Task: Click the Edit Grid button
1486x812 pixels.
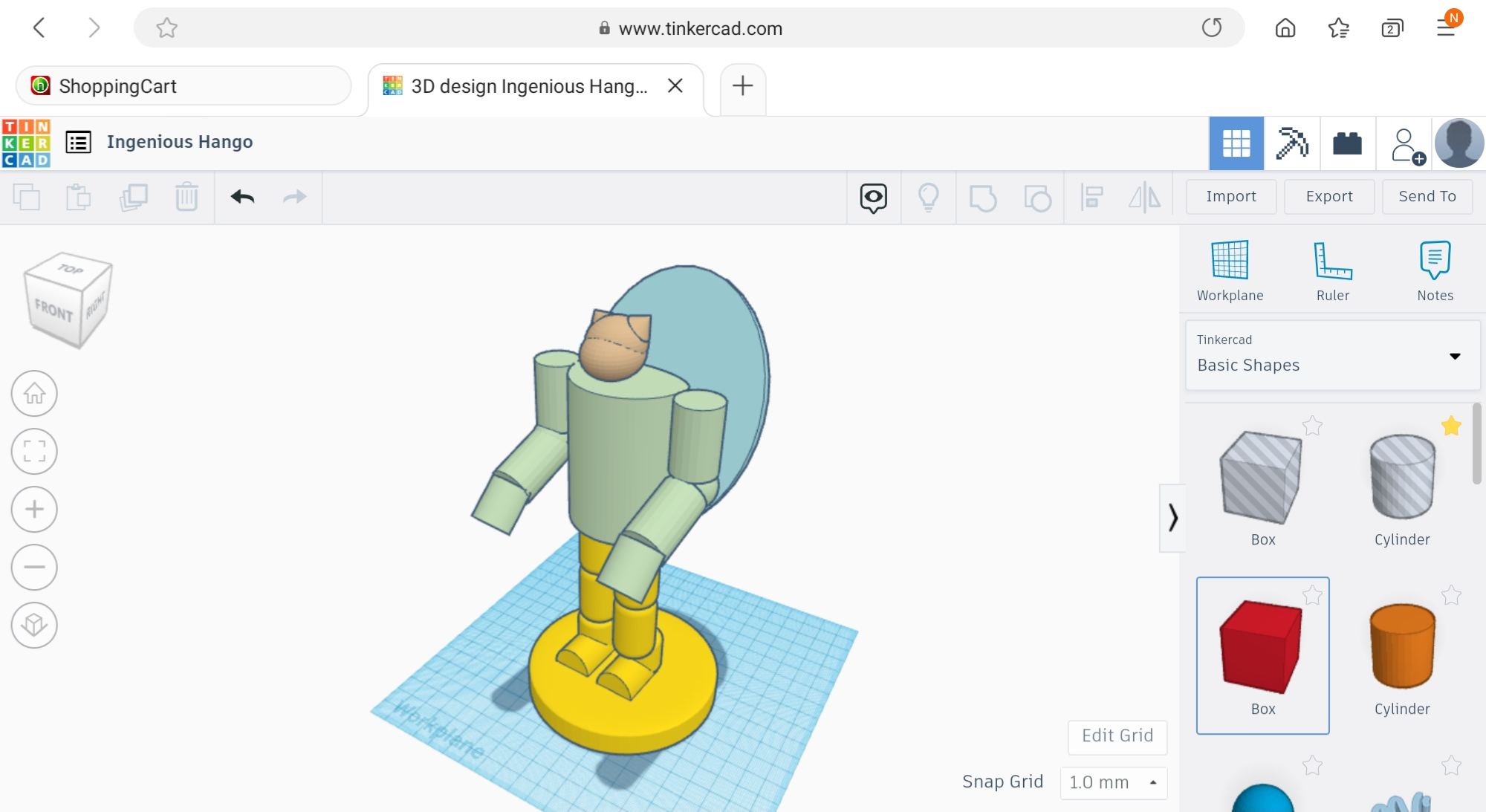Action: 1117,735
